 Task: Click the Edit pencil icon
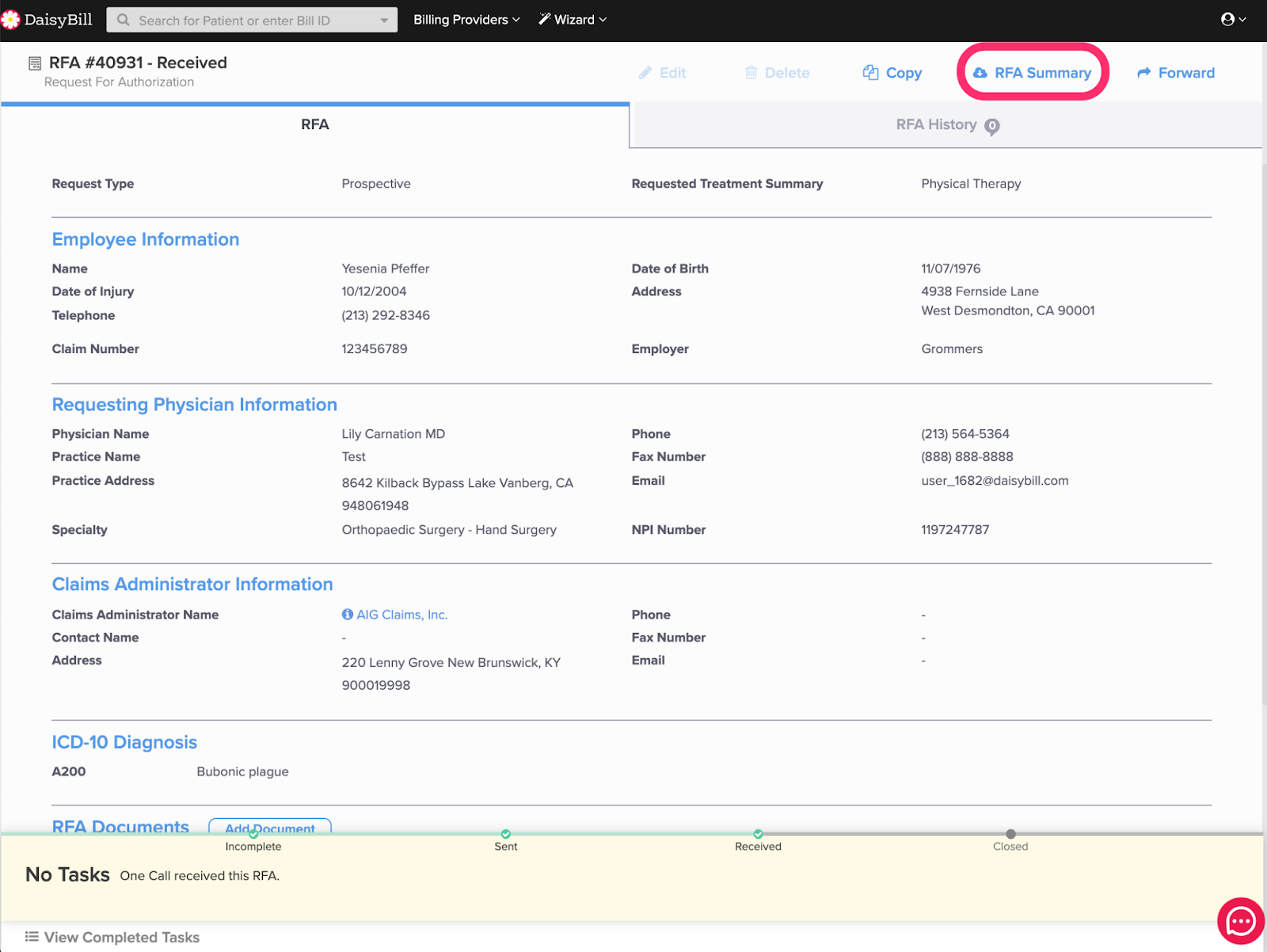point(645,73)
